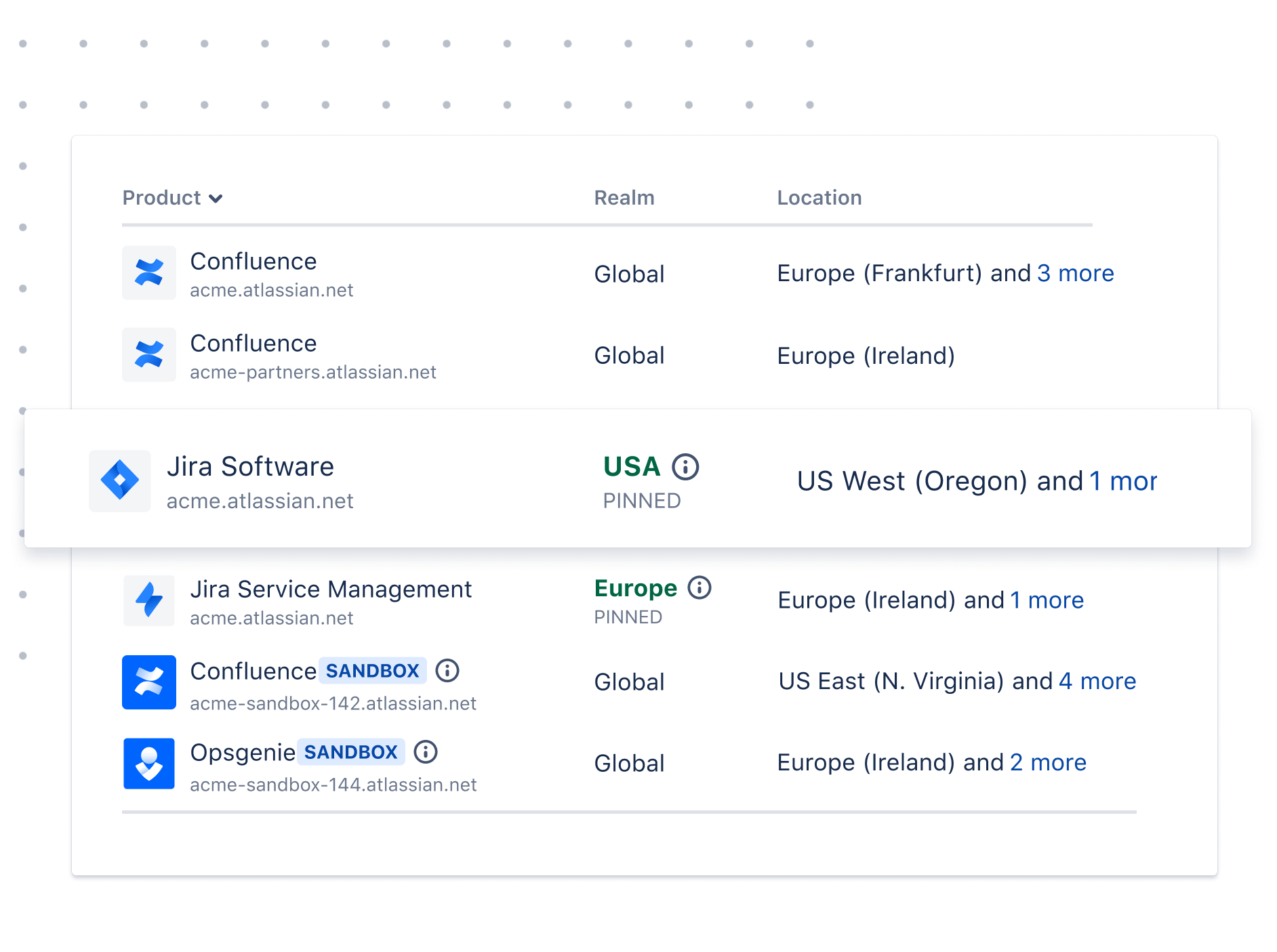Click 'Europe (Ireland)' location of Confluence partners
The width and height of the screenshot is (1277, 952).
pyautogui.click(x=866, y=356)
